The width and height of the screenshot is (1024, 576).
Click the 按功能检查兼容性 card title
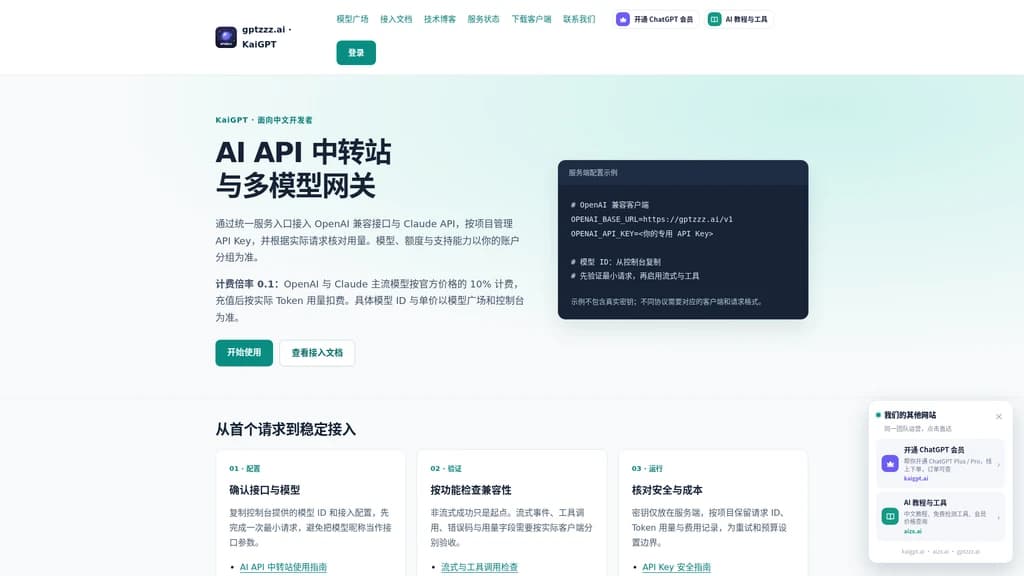(x=471, y=490)
